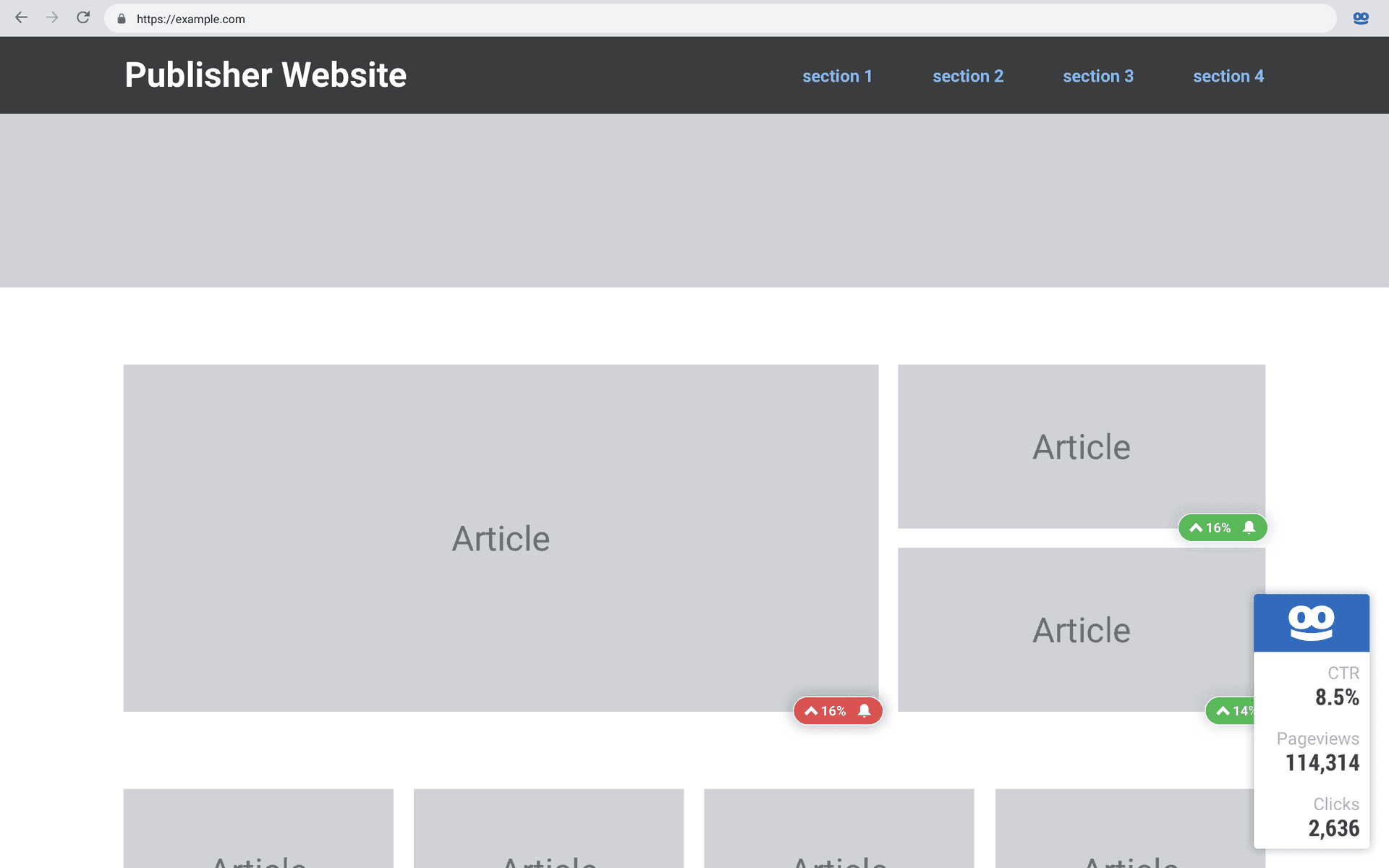Select the Section 1 navigation menu item
Screen dimensions: 1389x868
(x=839, y=75)
